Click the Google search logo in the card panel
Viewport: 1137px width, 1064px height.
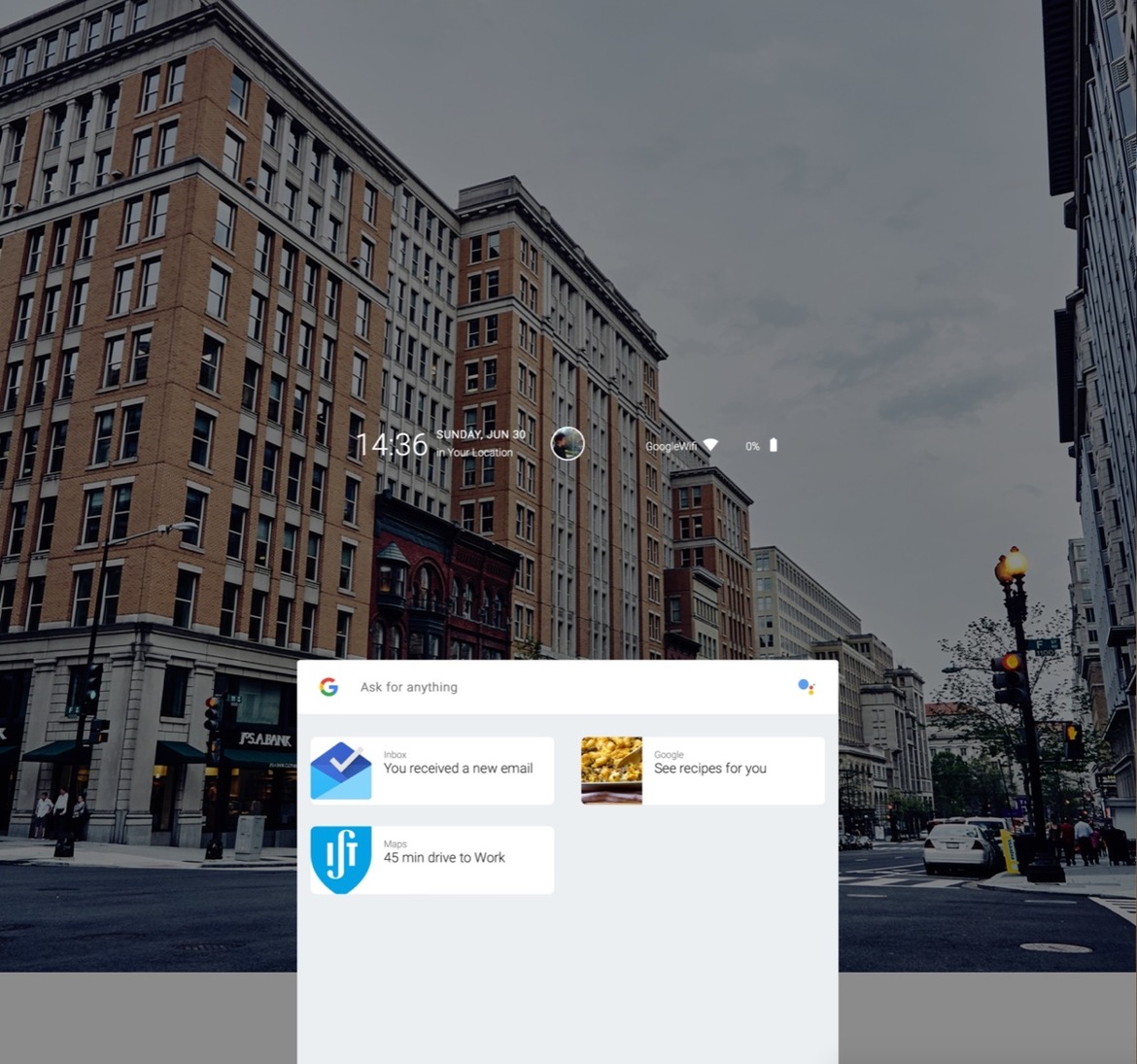click(328, 687)
